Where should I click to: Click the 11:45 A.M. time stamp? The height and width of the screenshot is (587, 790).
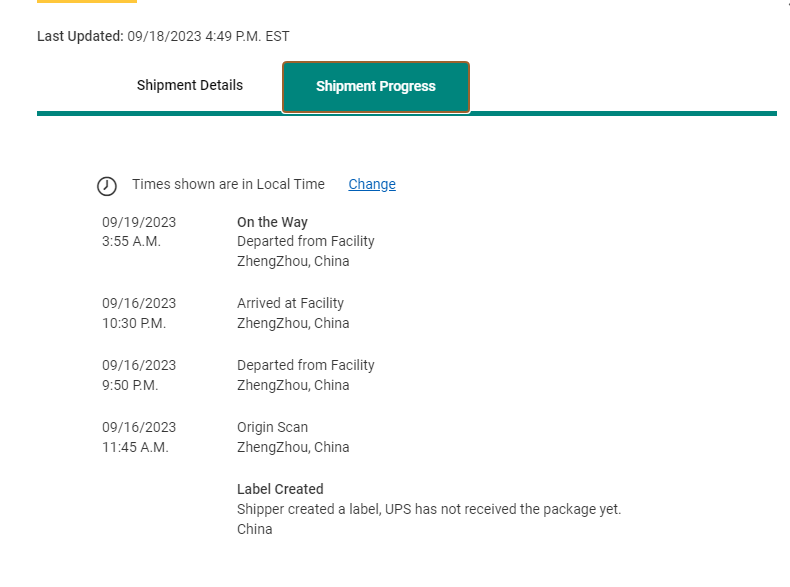tap(135, 447)
